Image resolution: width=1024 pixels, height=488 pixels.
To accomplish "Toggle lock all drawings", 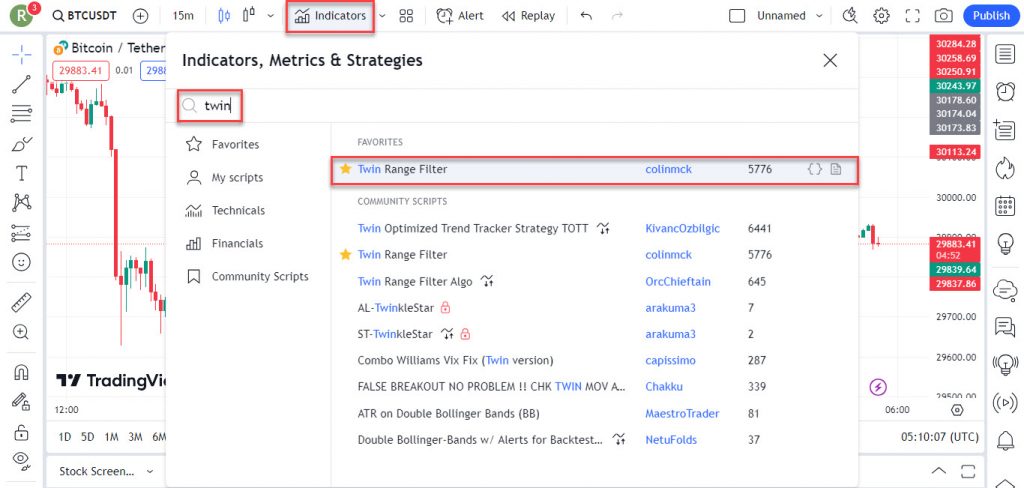I will pyautogui.click(x=22, y=432).
